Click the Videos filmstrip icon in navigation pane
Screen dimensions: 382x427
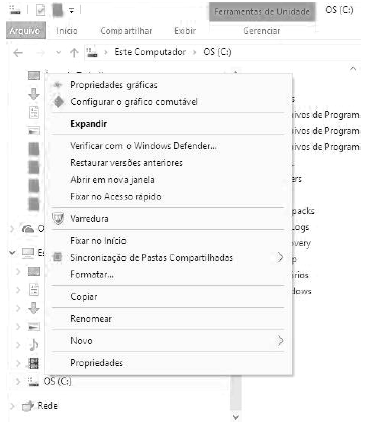click(x=34, y=363)
